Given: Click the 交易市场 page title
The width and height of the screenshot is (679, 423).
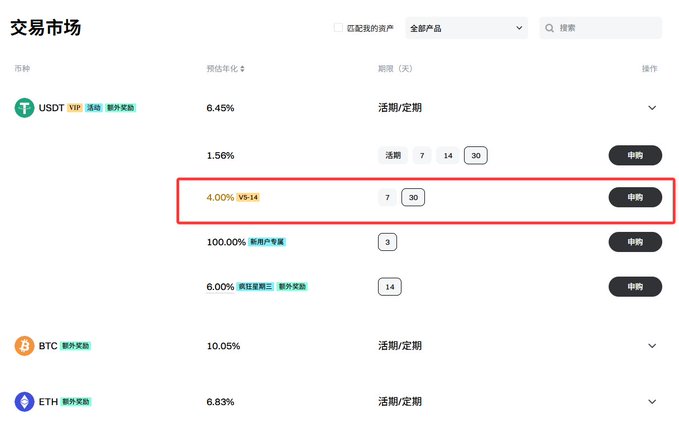Looking at the screenshot, I should (46, 28).
